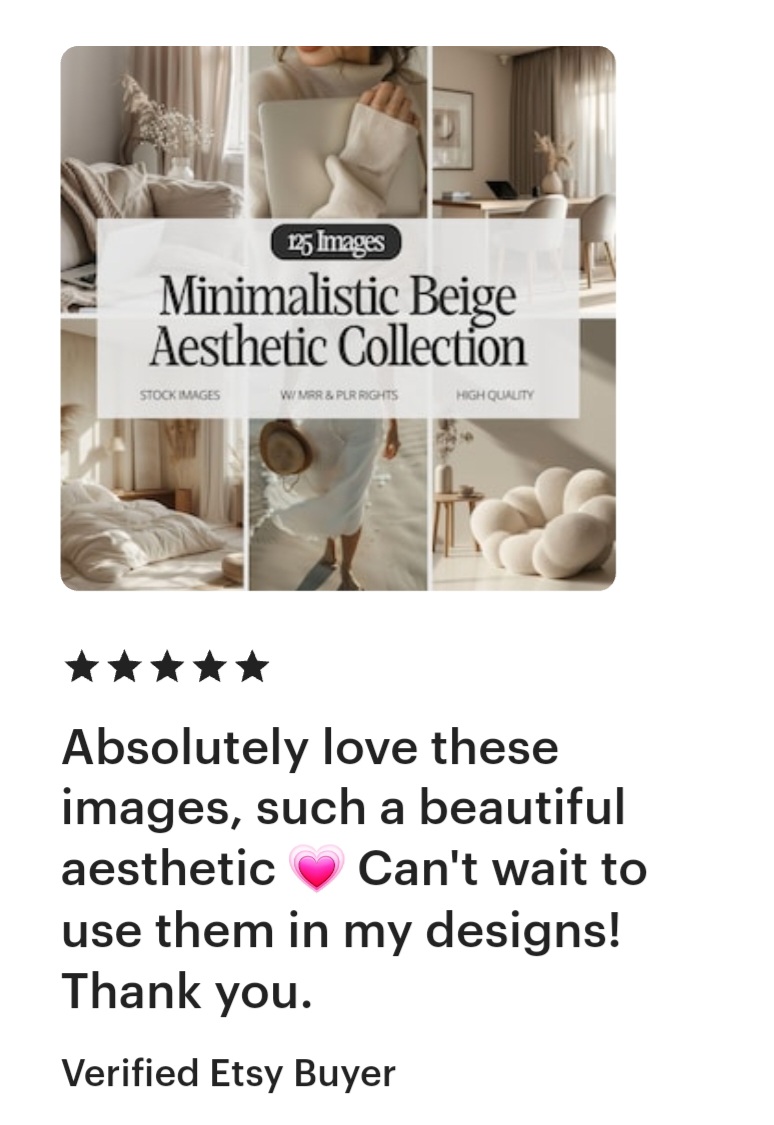Click the middle star of the five-star rating
774x1125 pixels.
click(166, 667)
